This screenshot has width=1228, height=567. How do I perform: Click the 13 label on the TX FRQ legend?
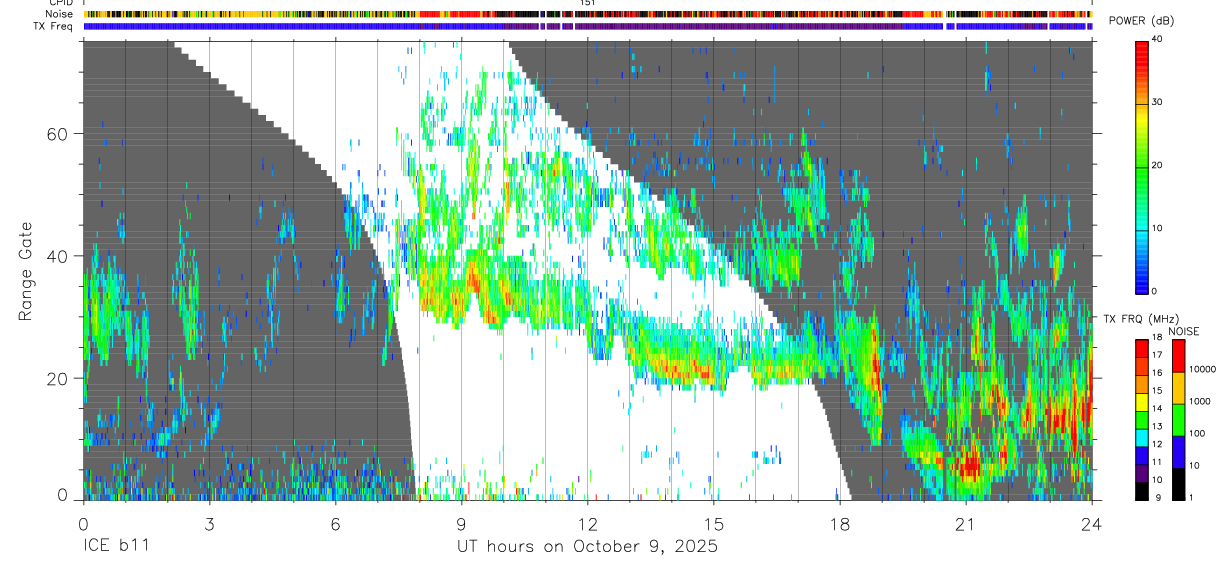(x=1156, y=426)
